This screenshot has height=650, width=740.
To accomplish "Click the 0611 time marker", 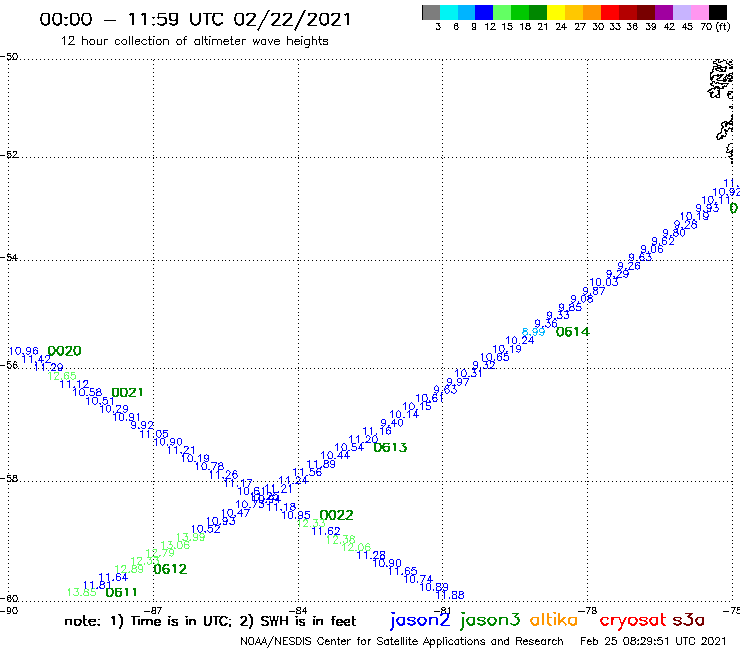I will (x=121, y=592).
